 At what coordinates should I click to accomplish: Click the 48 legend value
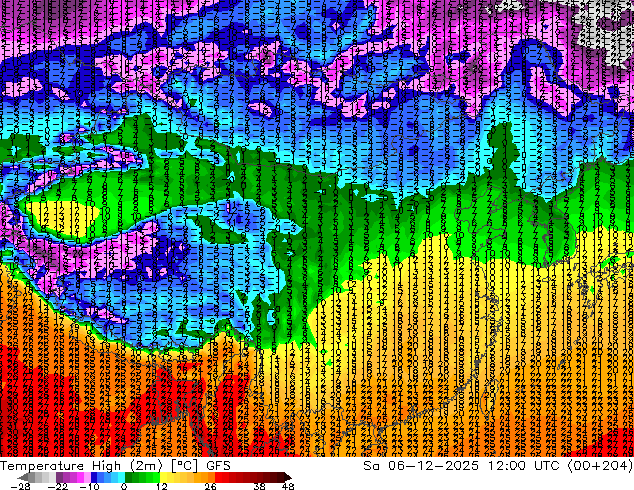point(288,486)
